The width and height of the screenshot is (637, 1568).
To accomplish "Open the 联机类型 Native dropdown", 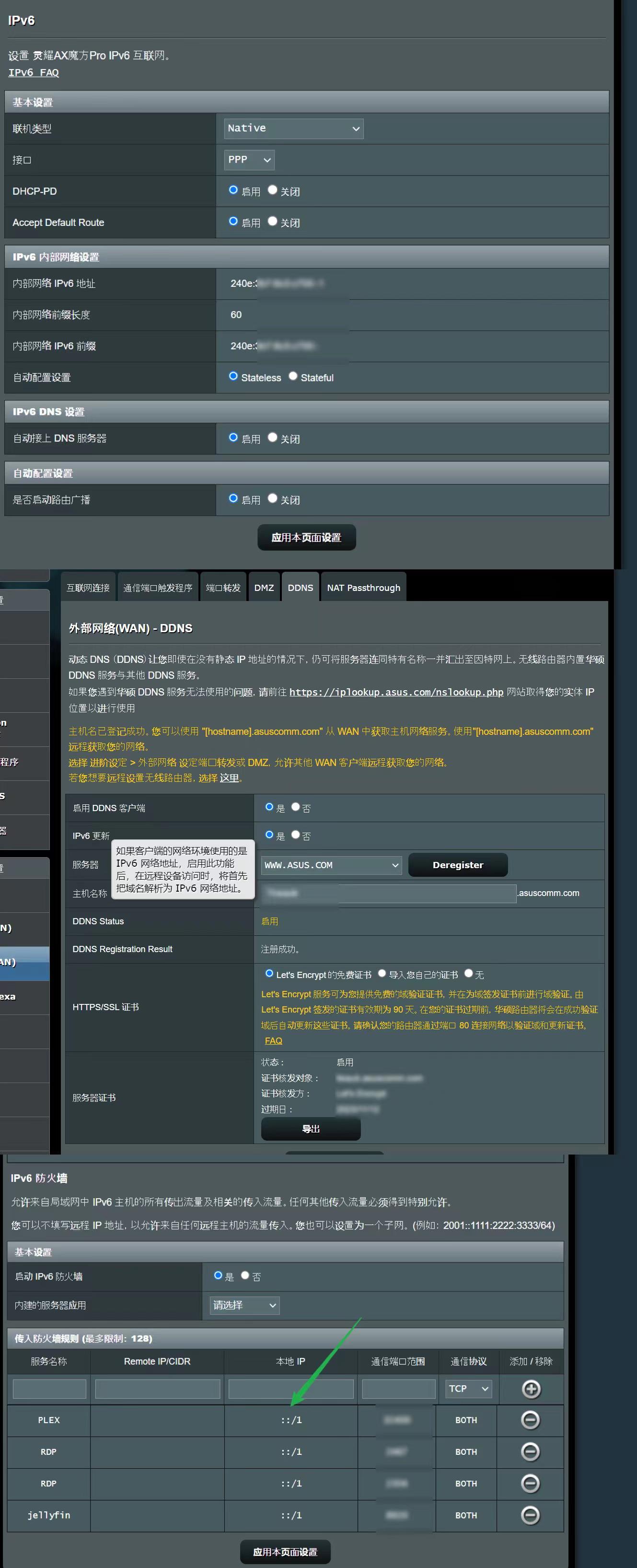I will pyautogui.click(x=293, y=129).
